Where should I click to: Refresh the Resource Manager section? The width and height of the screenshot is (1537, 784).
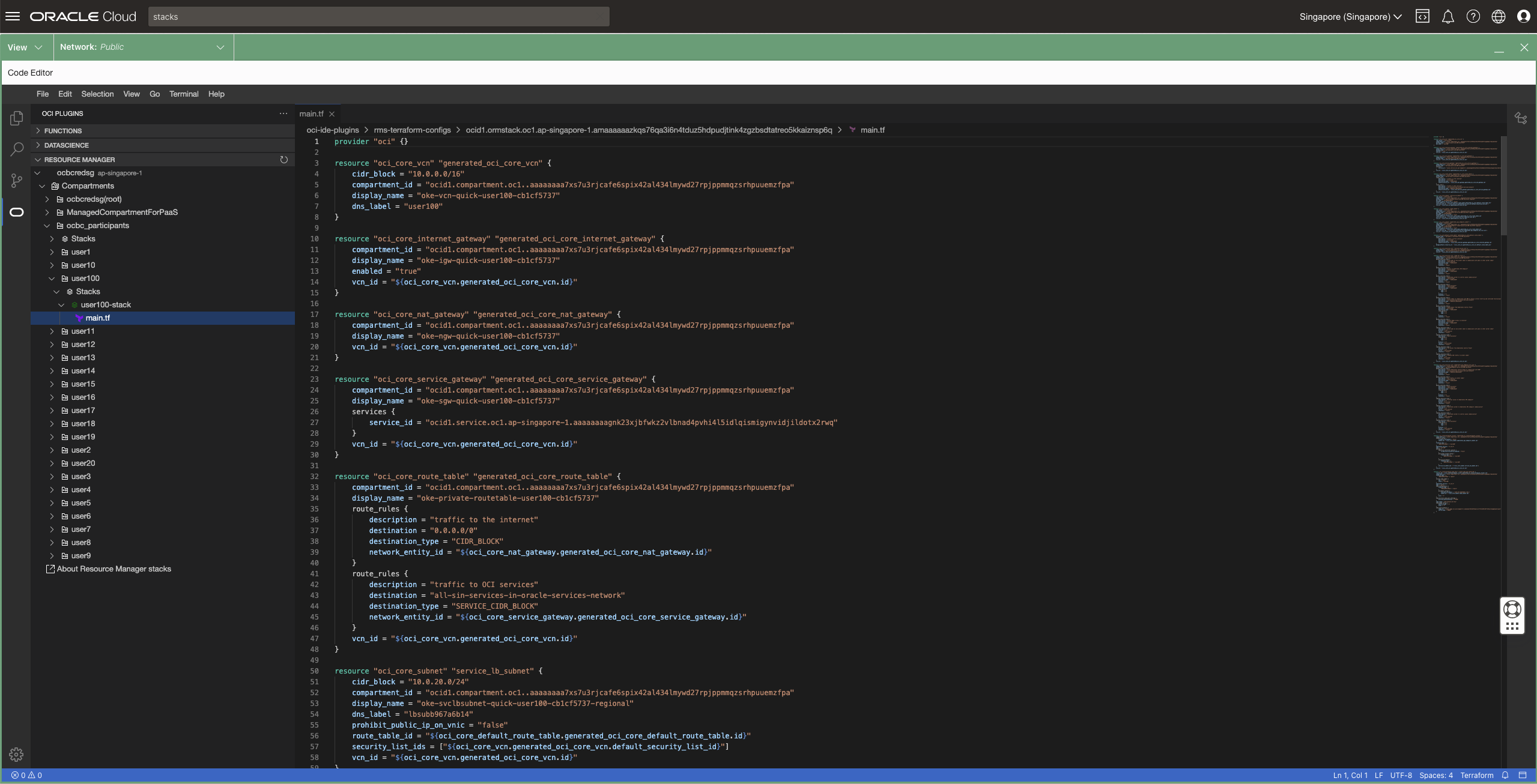(284, 160)
